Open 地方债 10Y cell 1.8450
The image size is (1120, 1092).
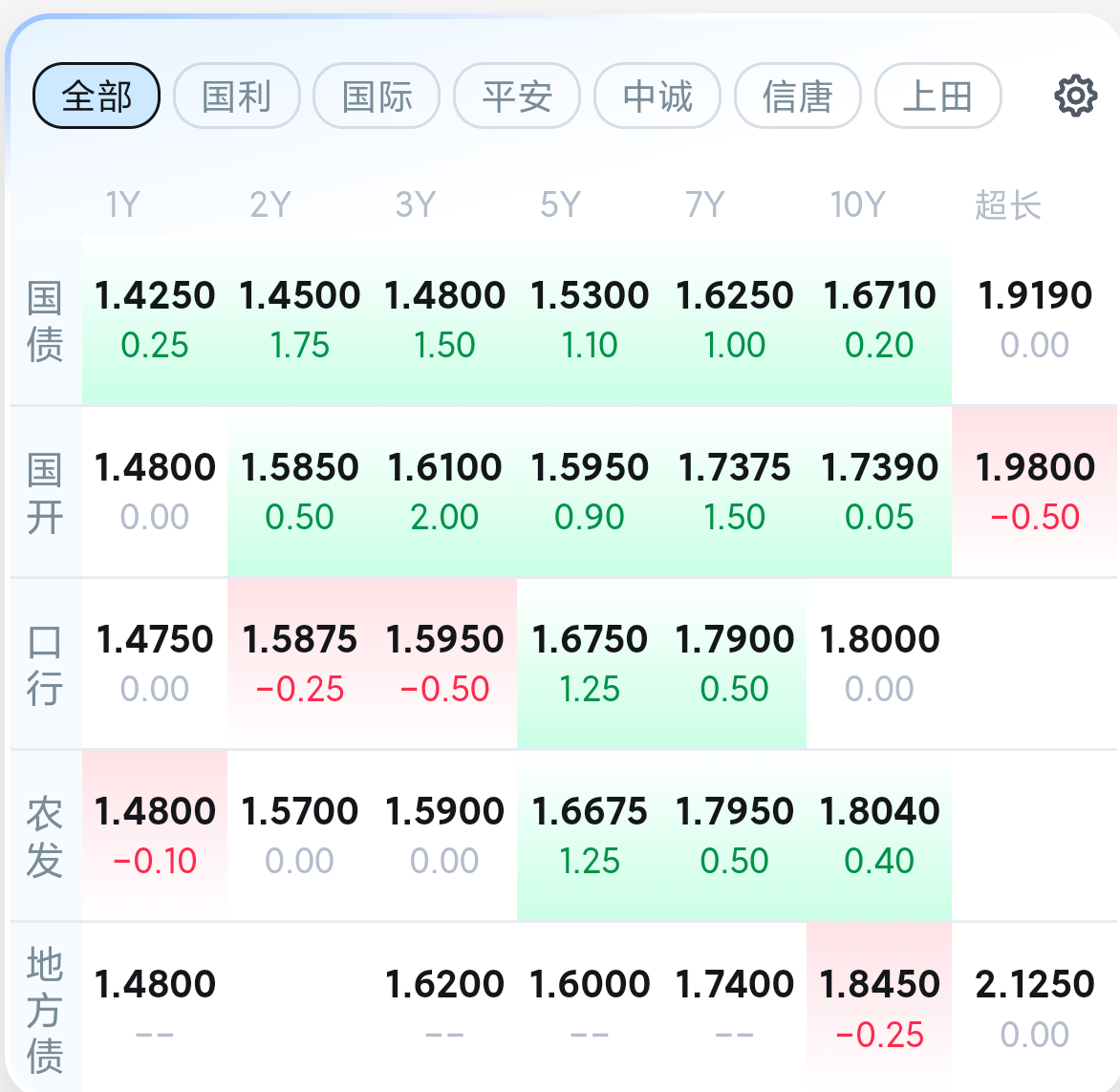(879, 1007)
